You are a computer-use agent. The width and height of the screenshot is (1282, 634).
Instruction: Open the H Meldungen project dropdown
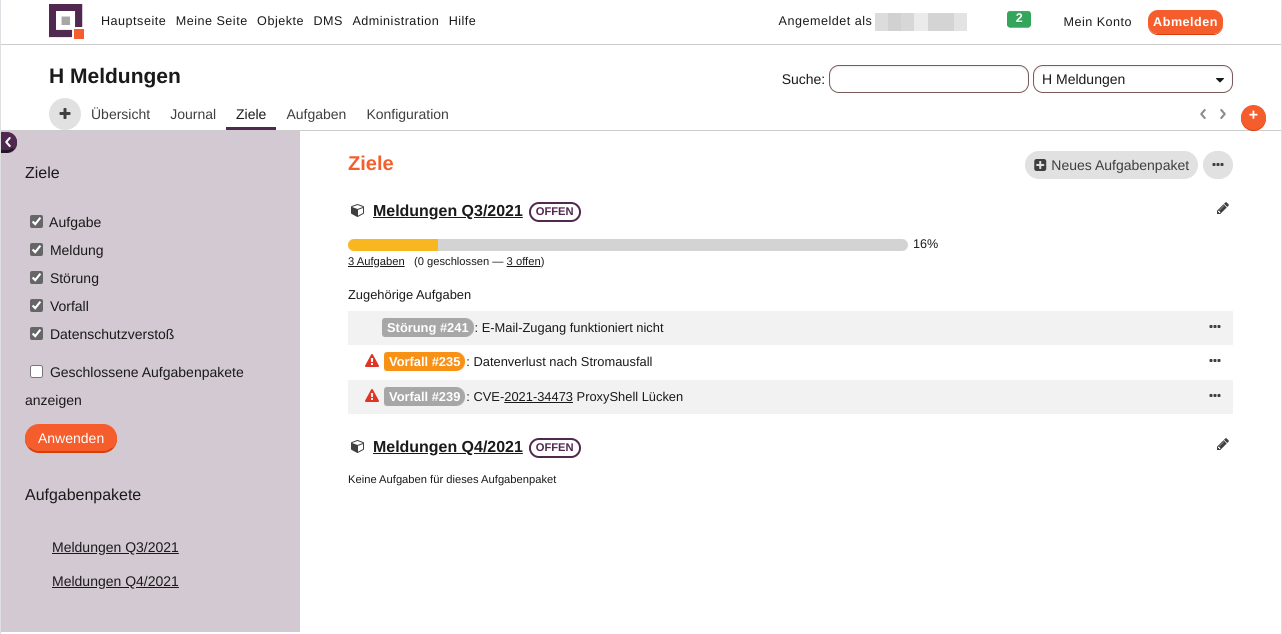pyautogui.click(x=1132, y=80)
